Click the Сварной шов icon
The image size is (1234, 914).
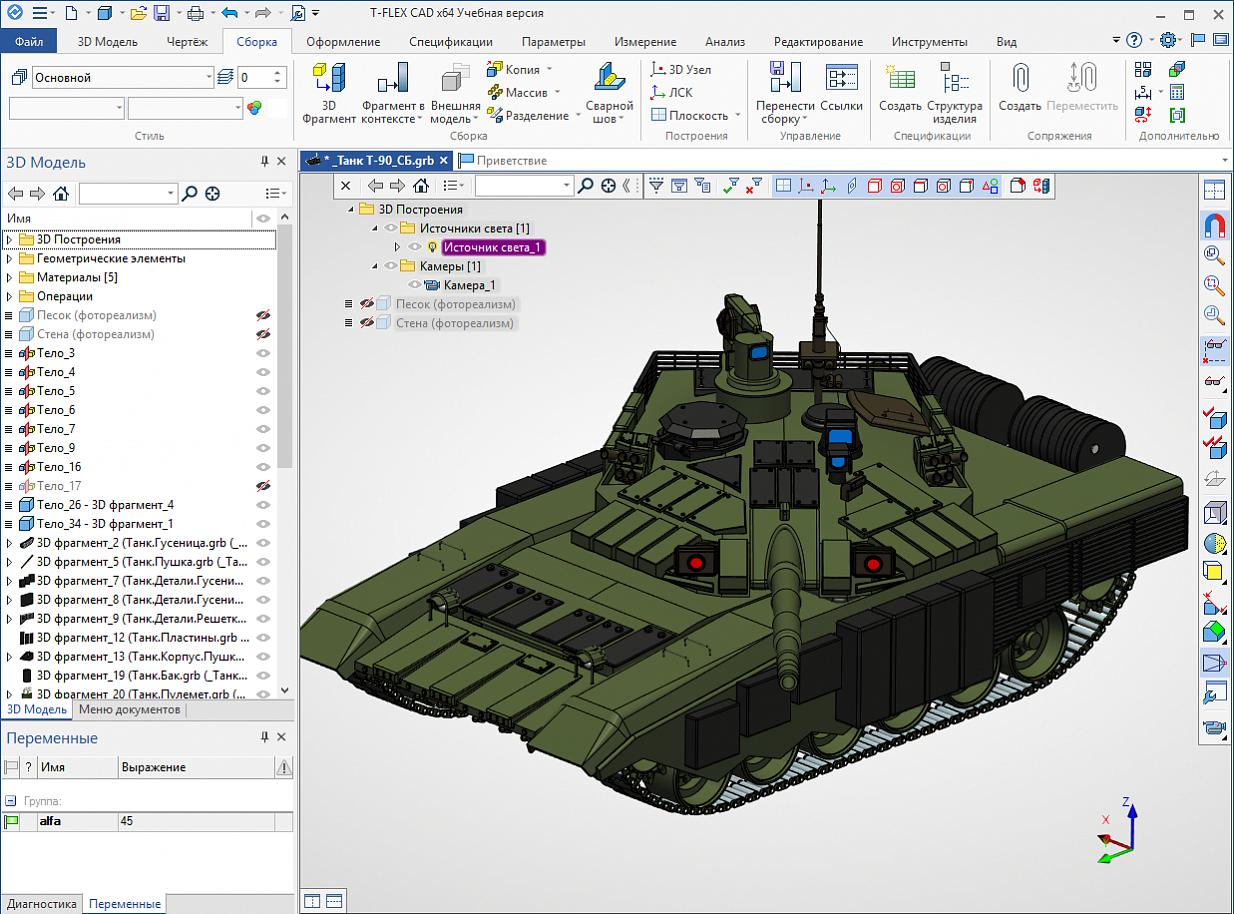pos(609,80)
